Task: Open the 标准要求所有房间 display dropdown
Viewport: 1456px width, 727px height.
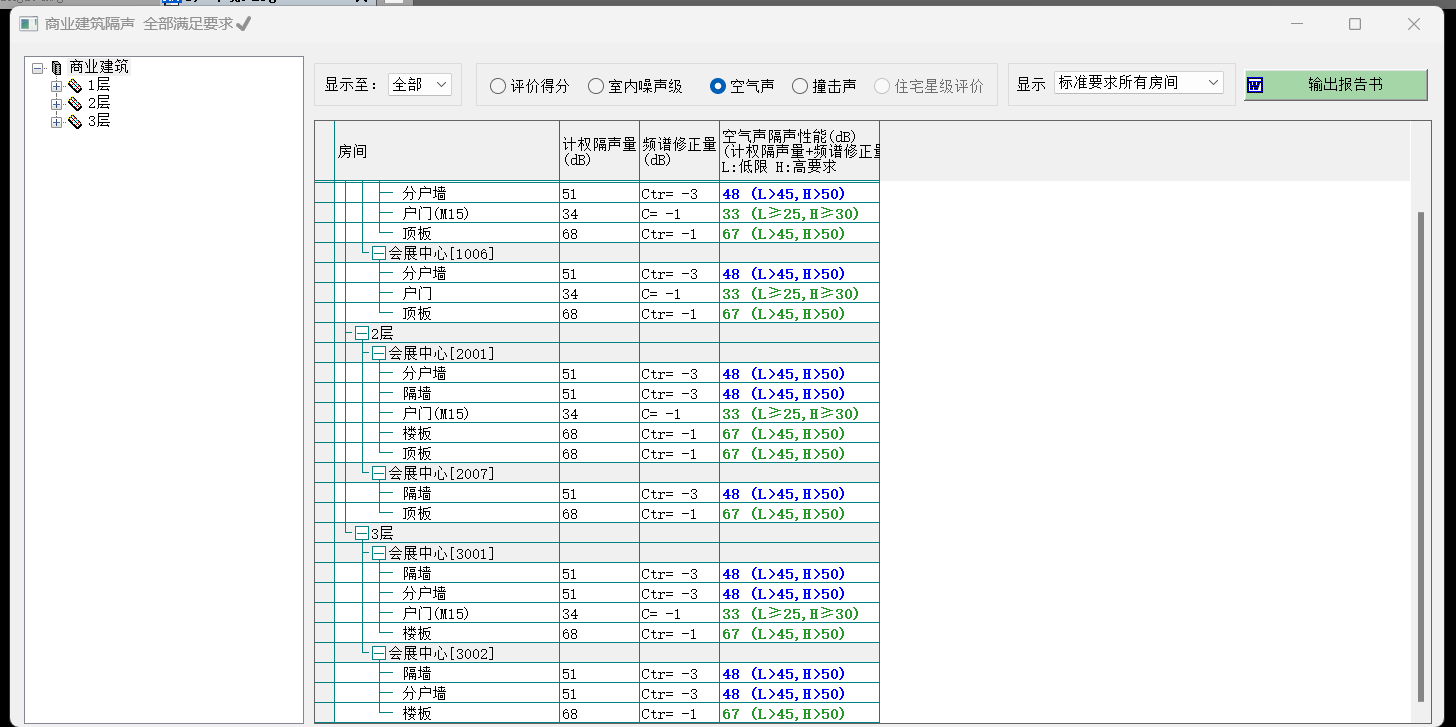Action: (x=1138, y=83)
